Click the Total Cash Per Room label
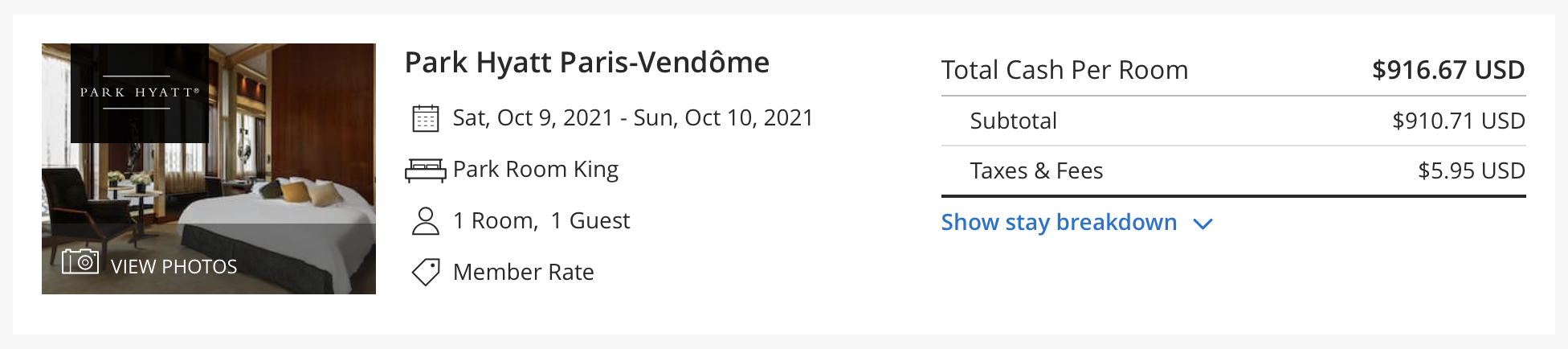The width and height of the screenshot is (1568, 349). coord(1065,70)
